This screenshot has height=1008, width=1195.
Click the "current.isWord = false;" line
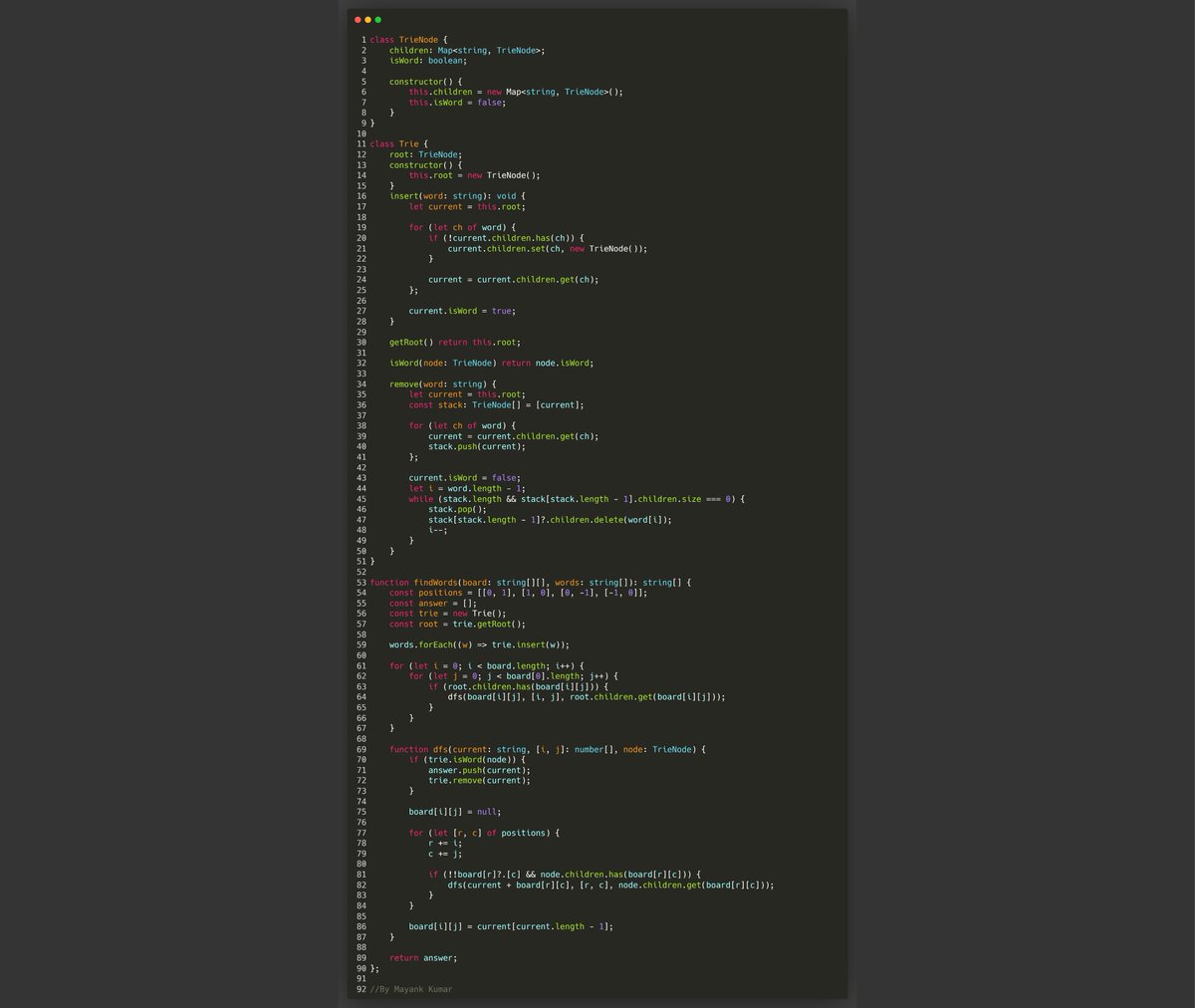point(465,478)
